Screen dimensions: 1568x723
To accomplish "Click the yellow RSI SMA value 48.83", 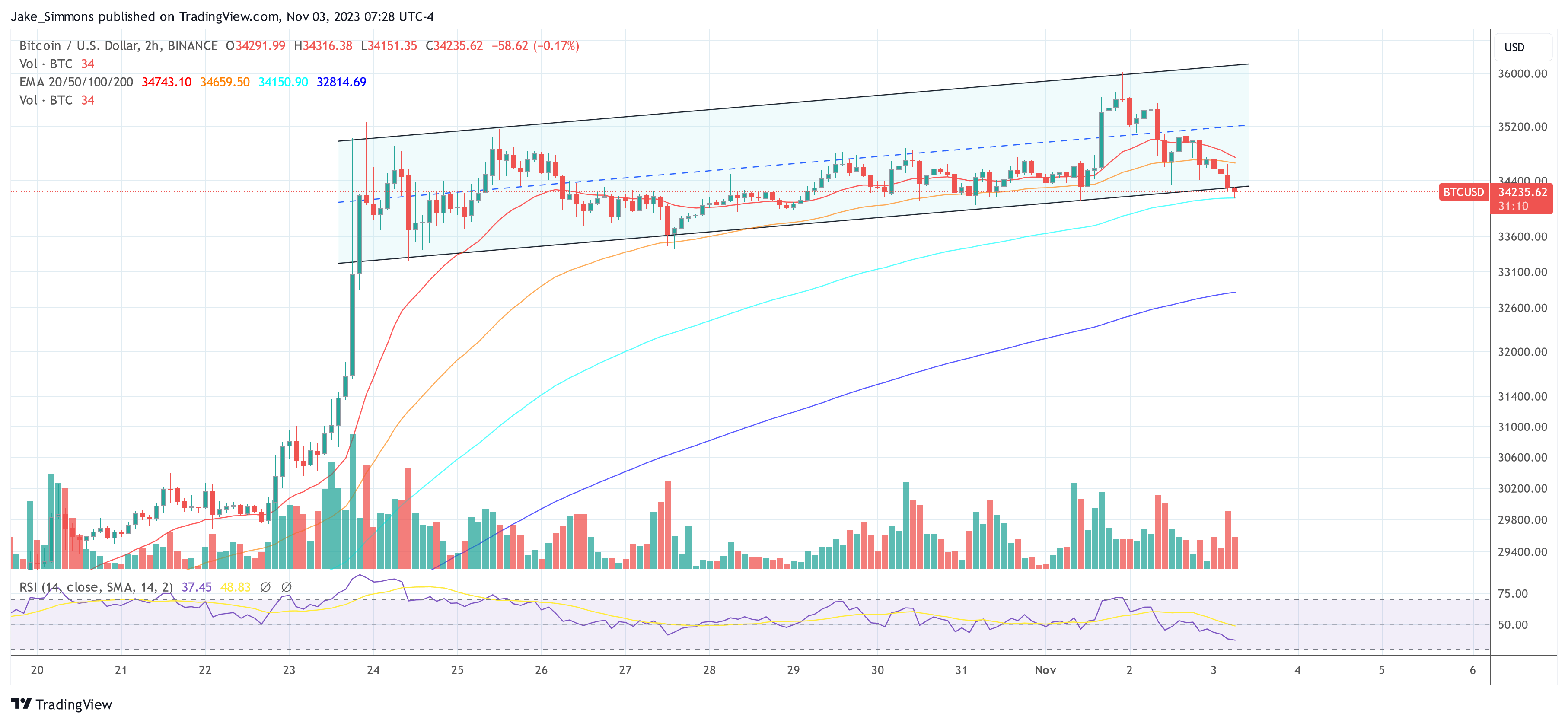I will click(x=235, y=587).
